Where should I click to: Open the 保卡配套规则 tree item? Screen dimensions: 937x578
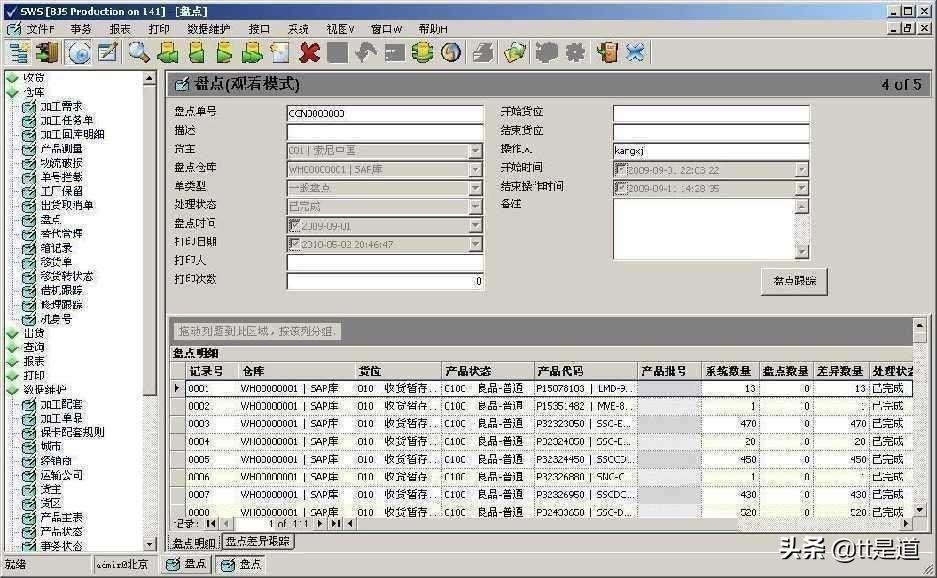click(x=72, y=432)
